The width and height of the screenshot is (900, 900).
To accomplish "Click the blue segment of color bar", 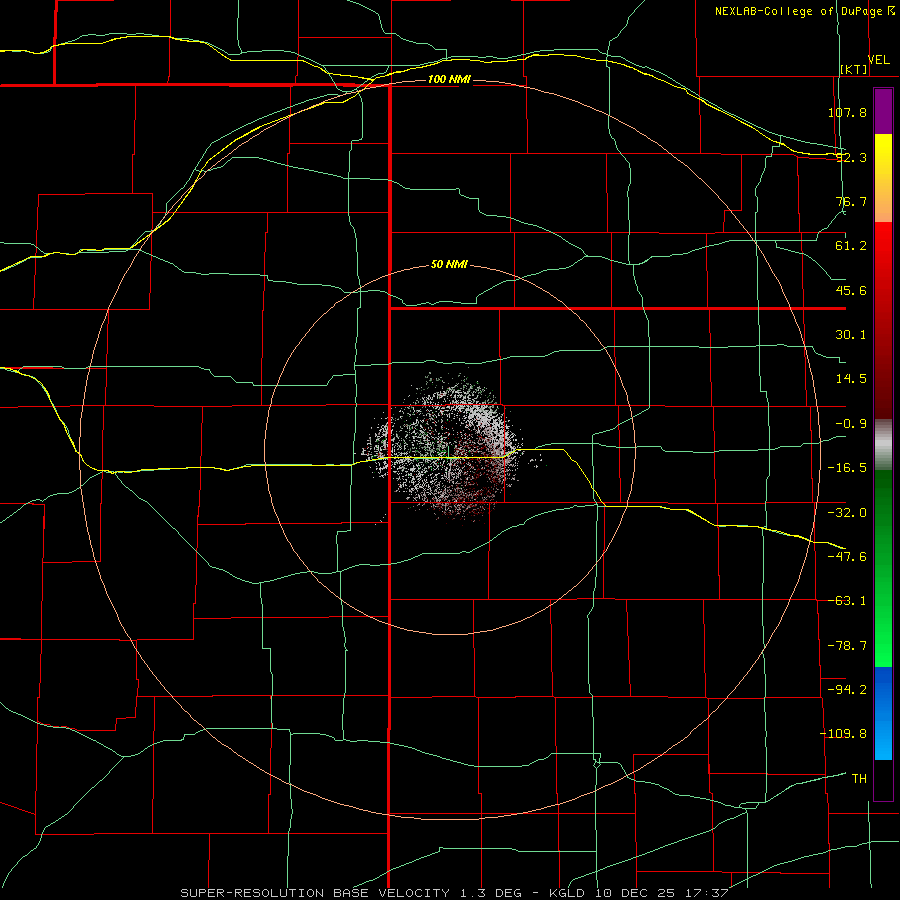I will point(883,713).
